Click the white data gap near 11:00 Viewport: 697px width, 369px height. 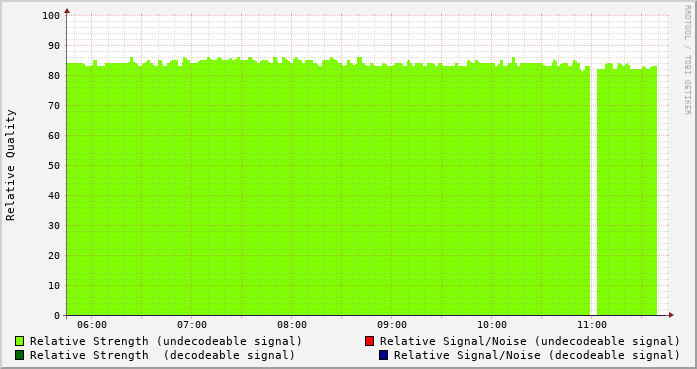[593, 191]
